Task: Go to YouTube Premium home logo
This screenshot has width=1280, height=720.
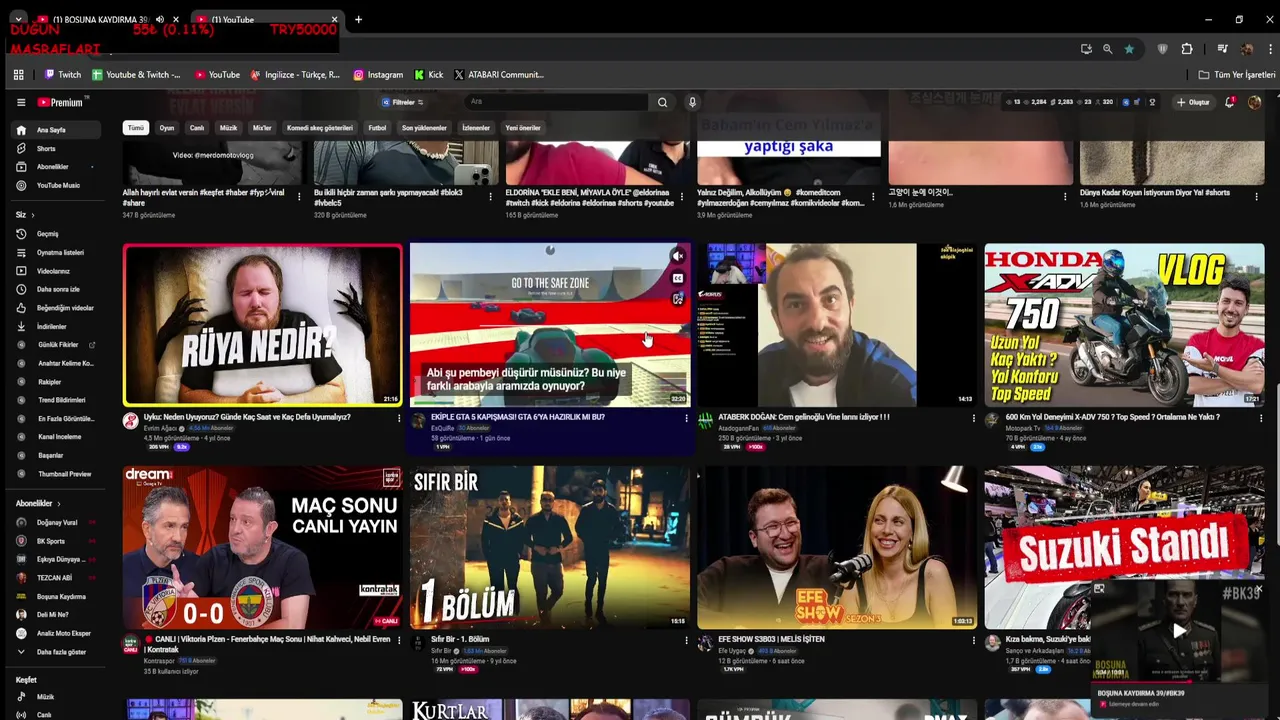Action: tap(62, 102)
